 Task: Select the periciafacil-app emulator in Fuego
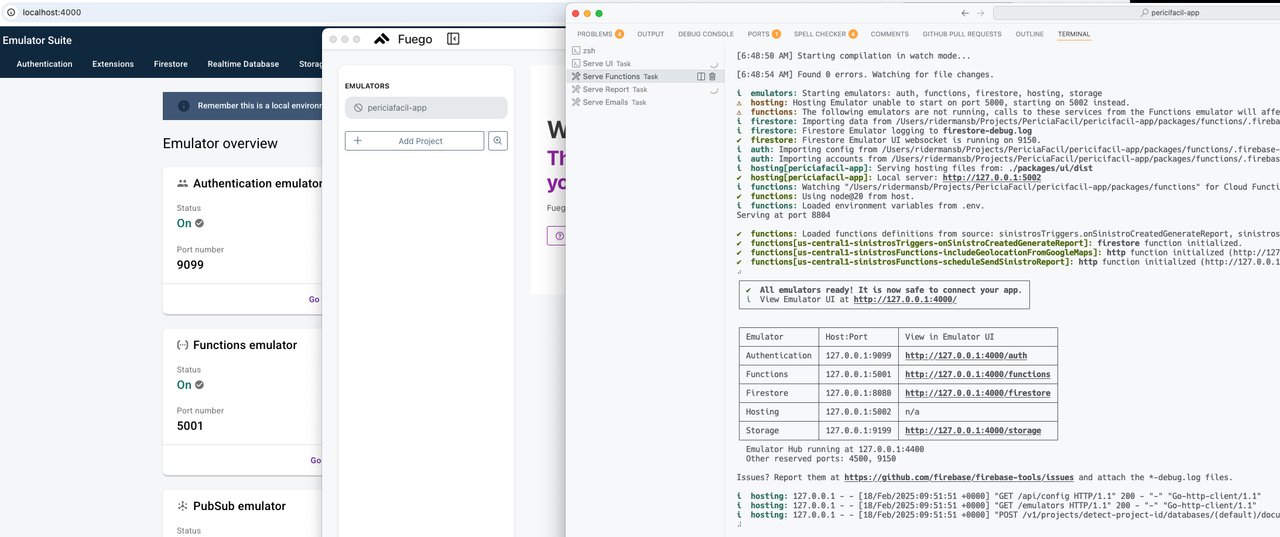point(426,108)
